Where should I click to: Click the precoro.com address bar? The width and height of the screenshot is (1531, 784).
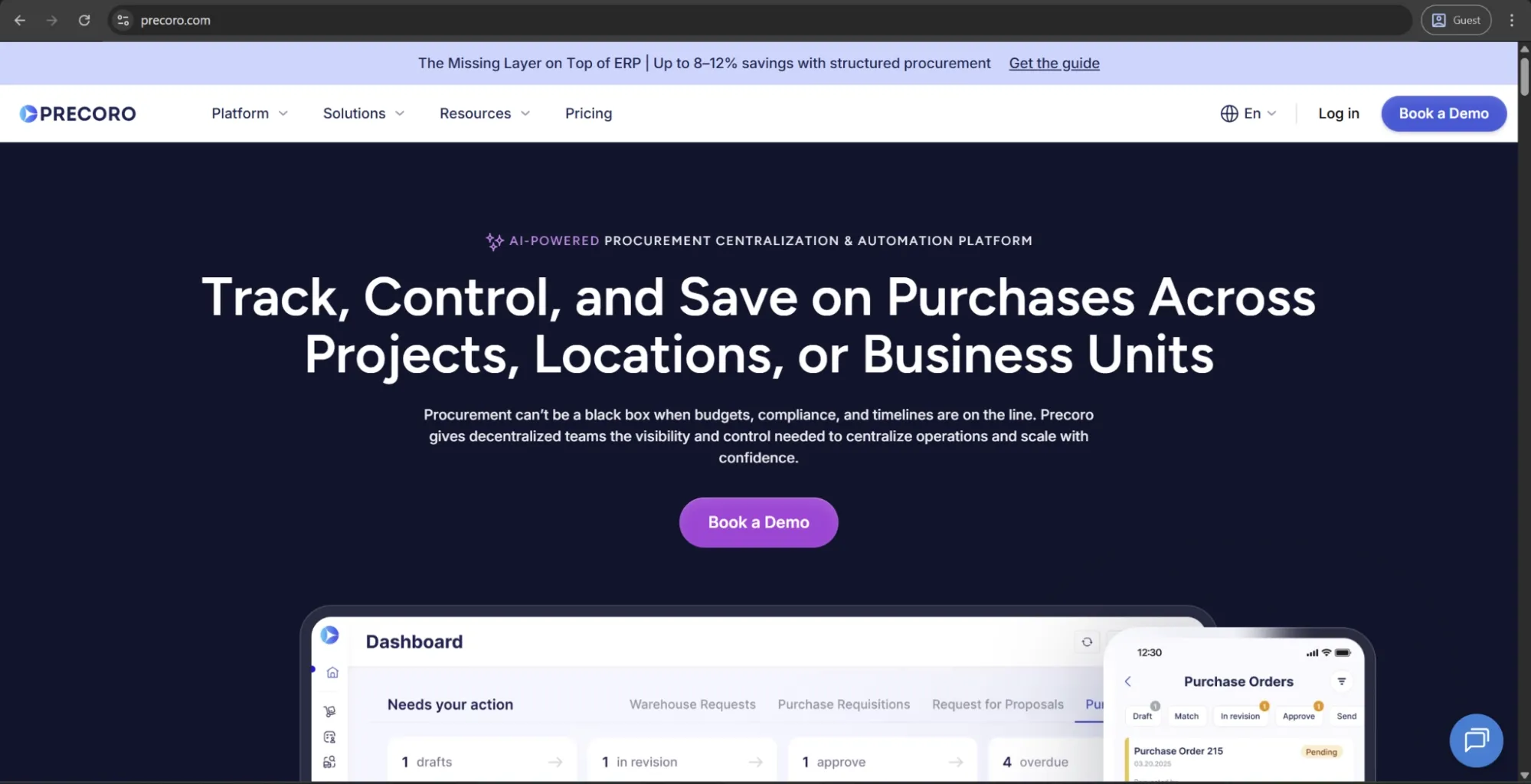click(x=758, y=21)
